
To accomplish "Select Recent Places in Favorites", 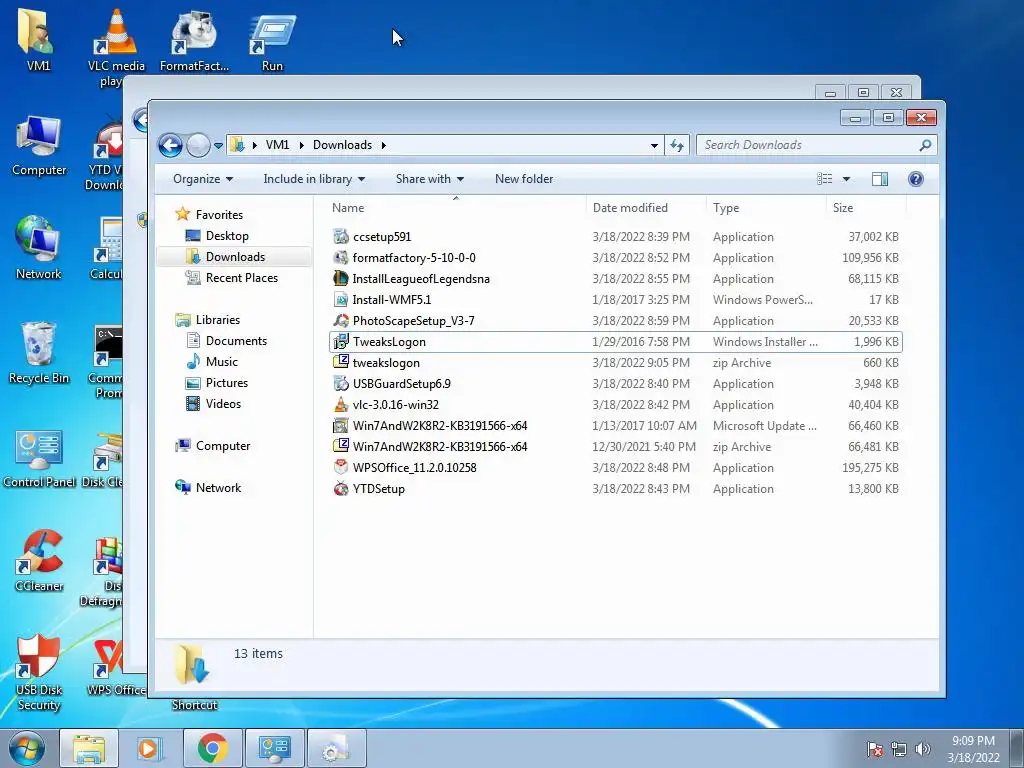I will [231, 278].
